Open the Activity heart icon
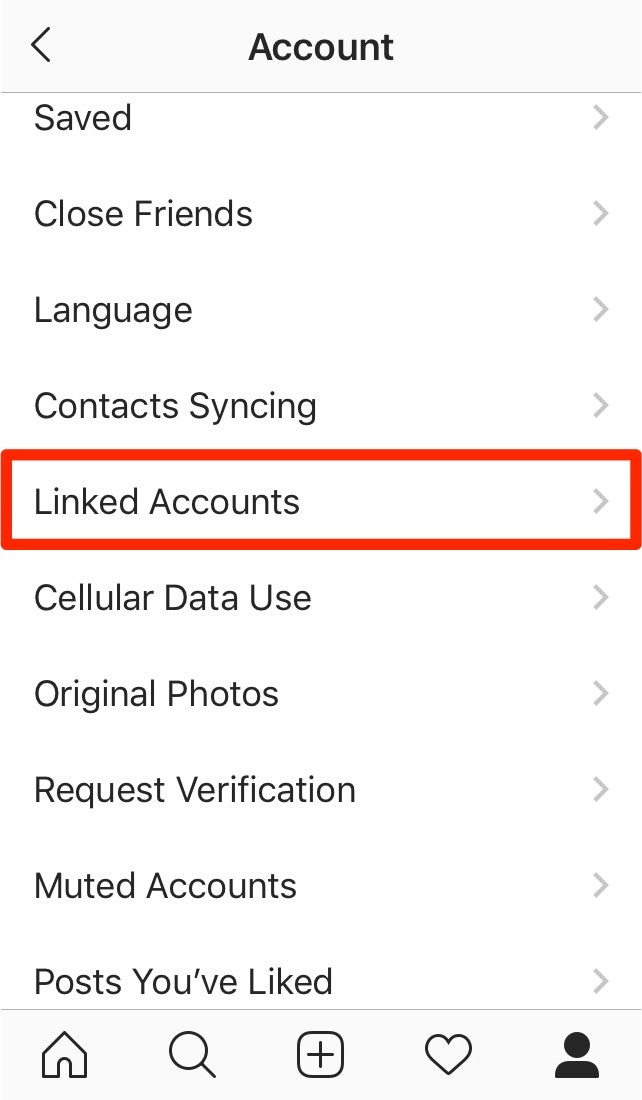Viewport: 642px width, 1100px height. 448,1054
